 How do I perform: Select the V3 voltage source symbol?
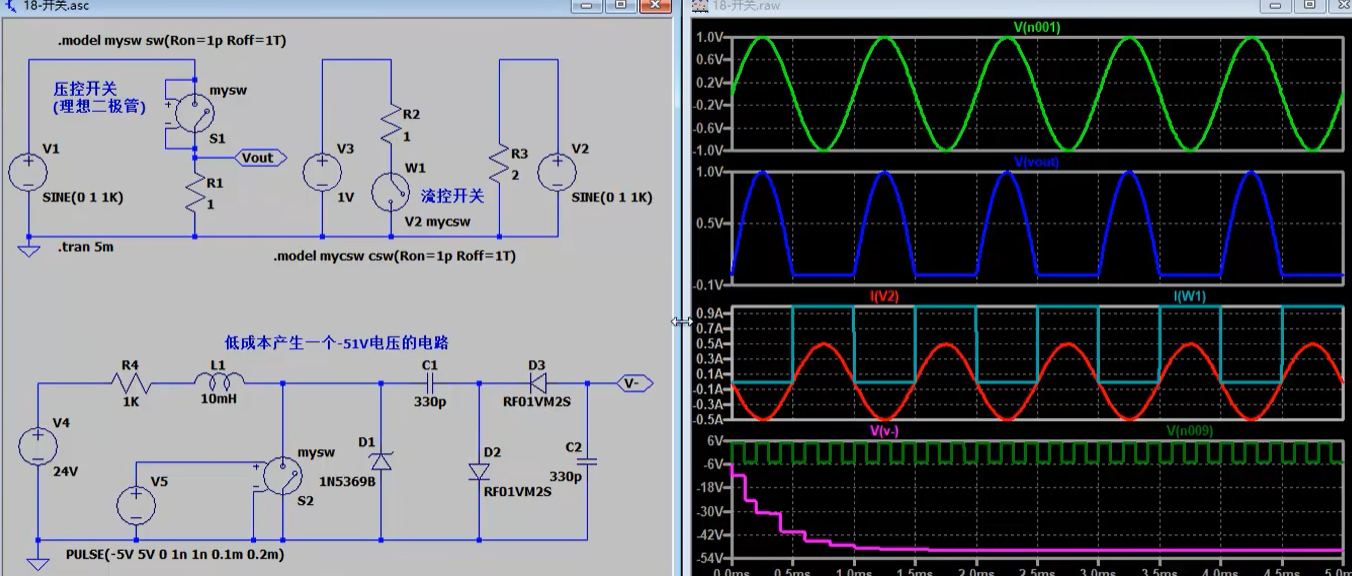[322, 172]
